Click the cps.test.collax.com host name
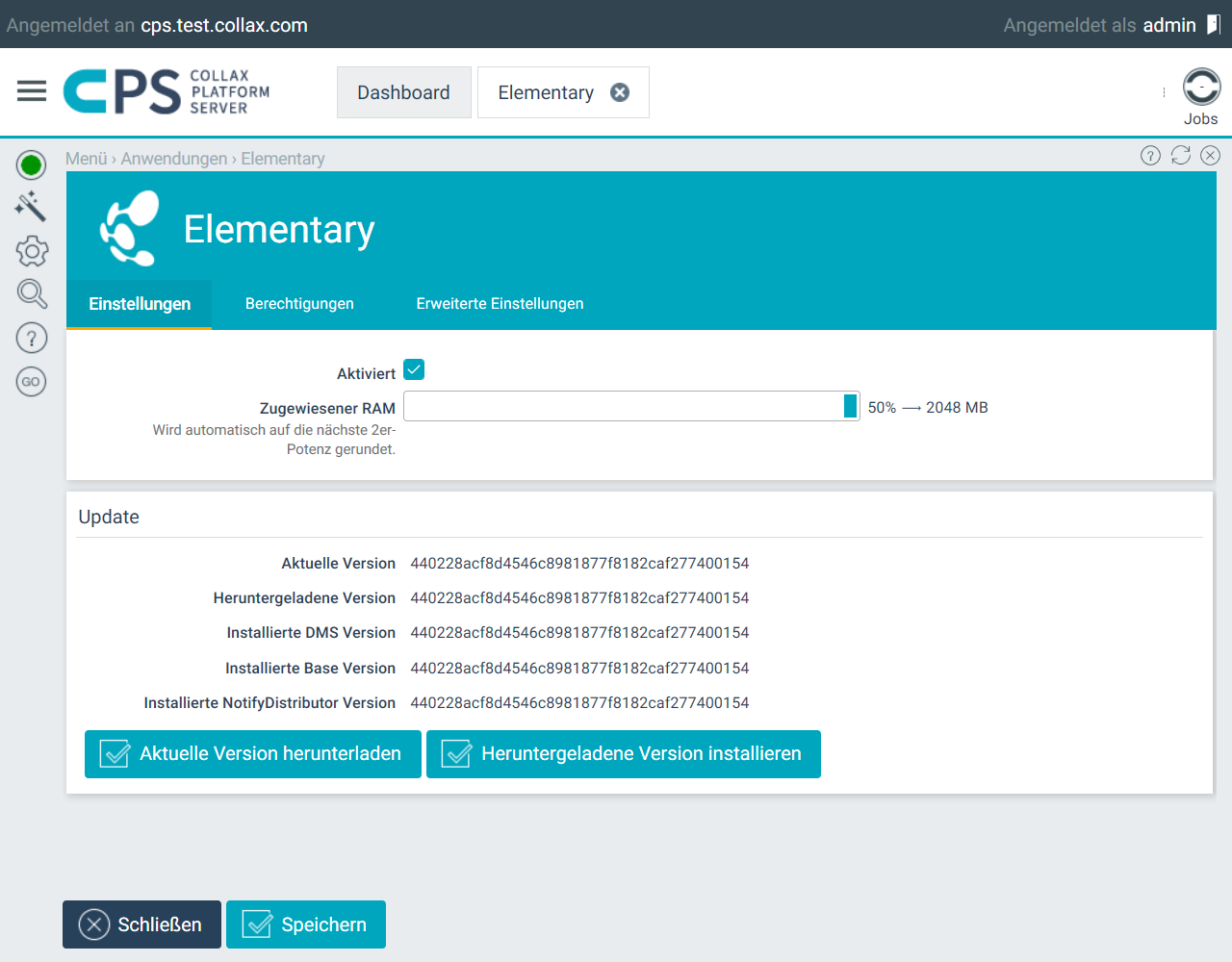Screen dimensions: 1232x962 [x=224, y=26]
